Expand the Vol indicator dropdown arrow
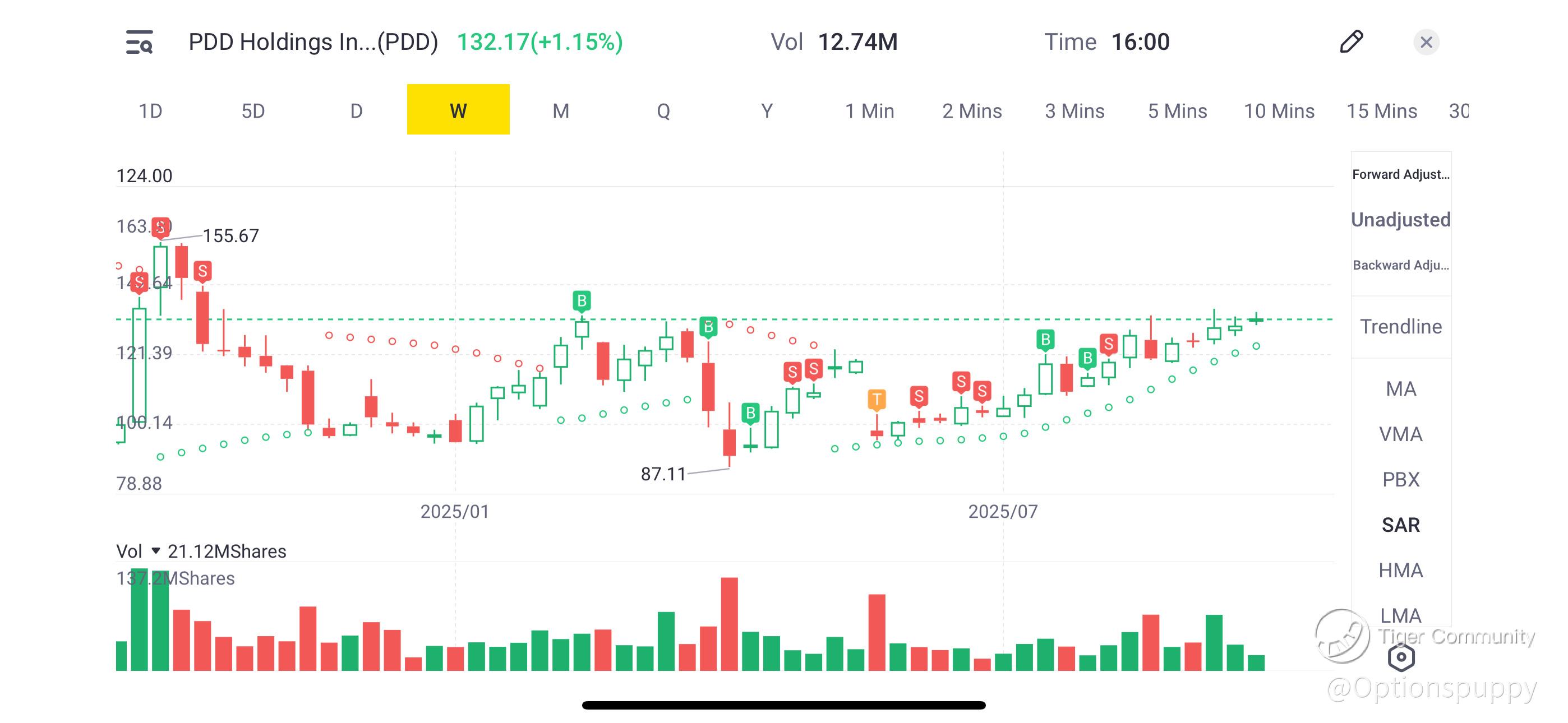Image resolution: width=1568 pixels, height=723 pixels. (156, 551)
